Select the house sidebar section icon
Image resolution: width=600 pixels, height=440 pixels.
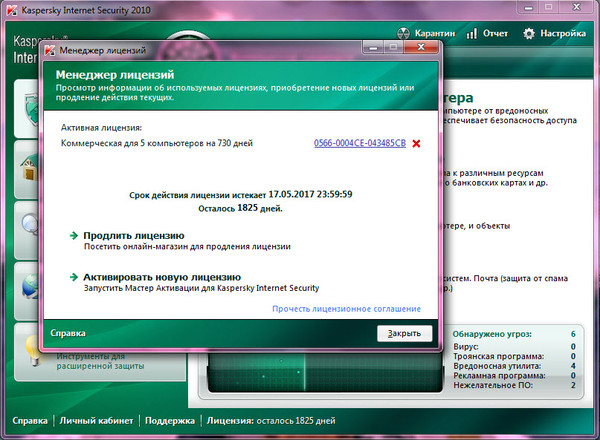coord(29,169)
